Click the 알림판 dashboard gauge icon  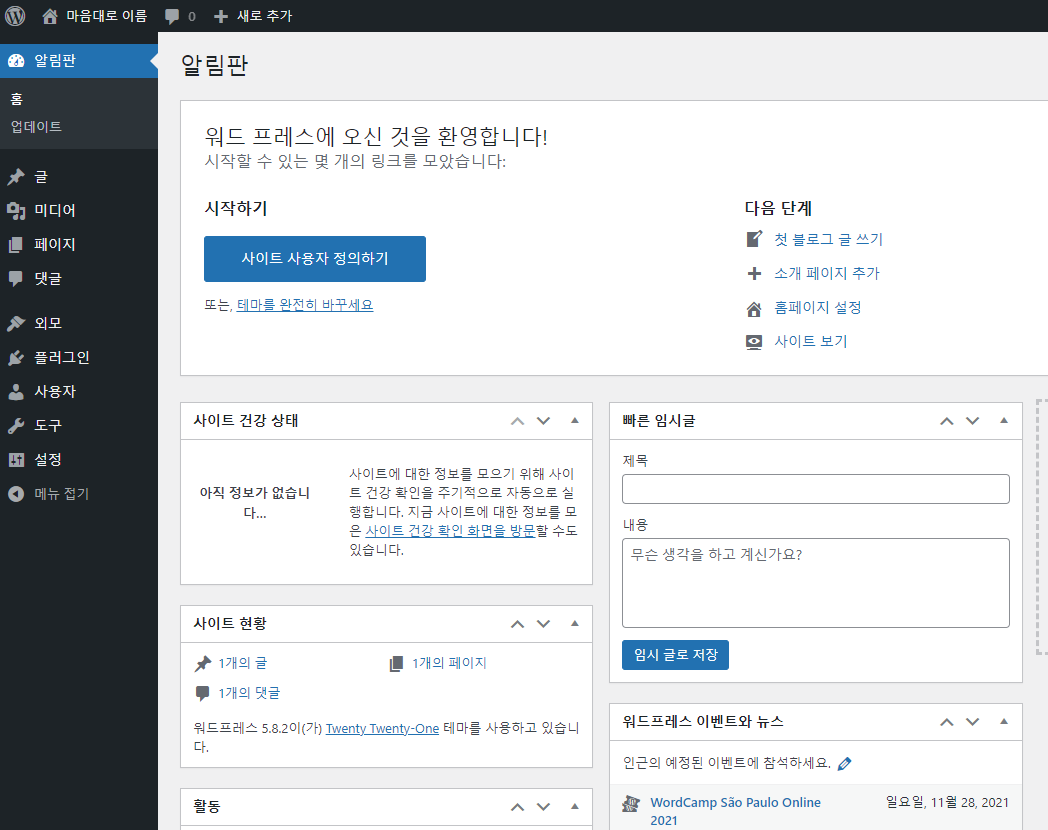pos(16,61)
